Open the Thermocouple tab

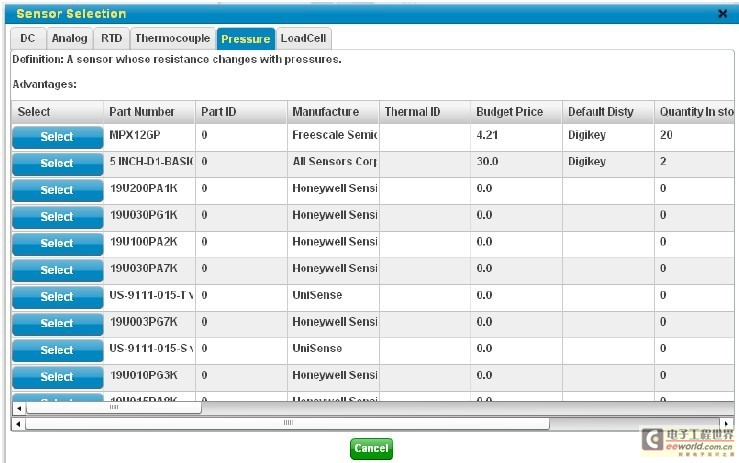coord(172,39)
